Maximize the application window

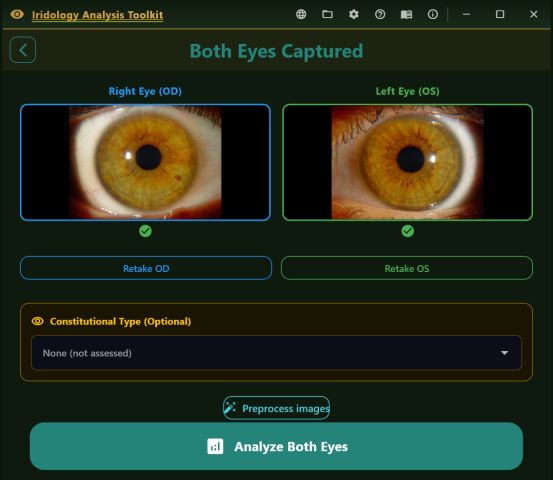pyautogui.click(x=500, y=14)
